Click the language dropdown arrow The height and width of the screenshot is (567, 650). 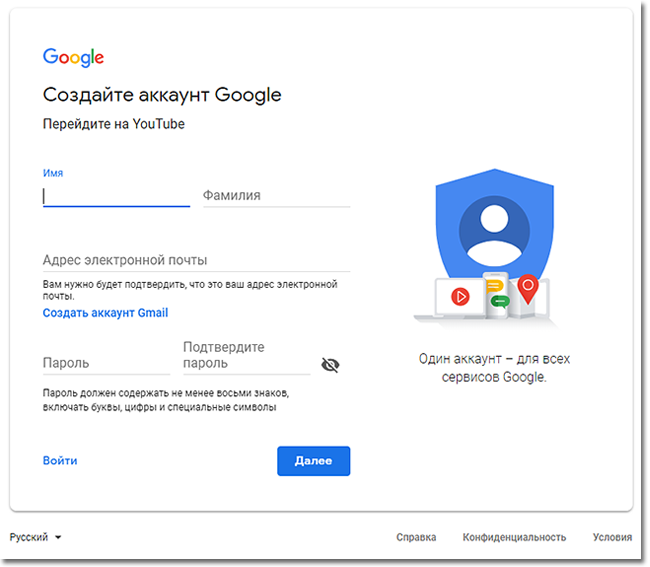(x=58, y=538)
